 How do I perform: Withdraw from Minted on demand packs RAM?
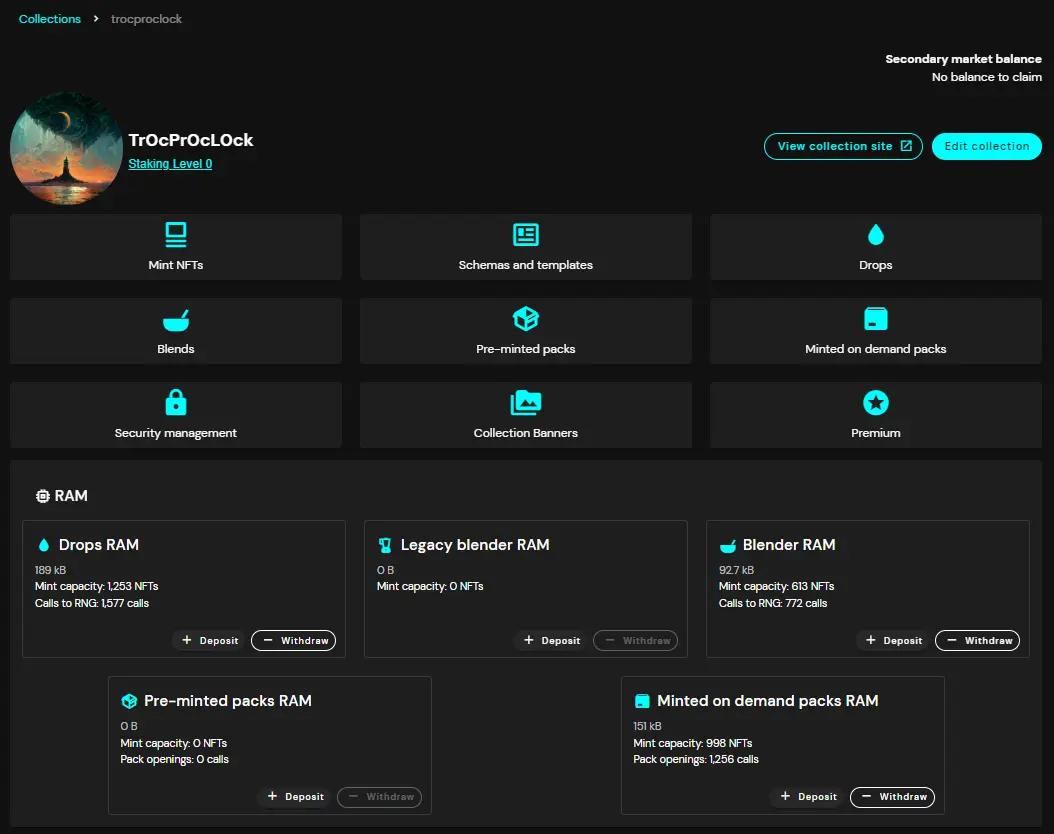[892, 796]
